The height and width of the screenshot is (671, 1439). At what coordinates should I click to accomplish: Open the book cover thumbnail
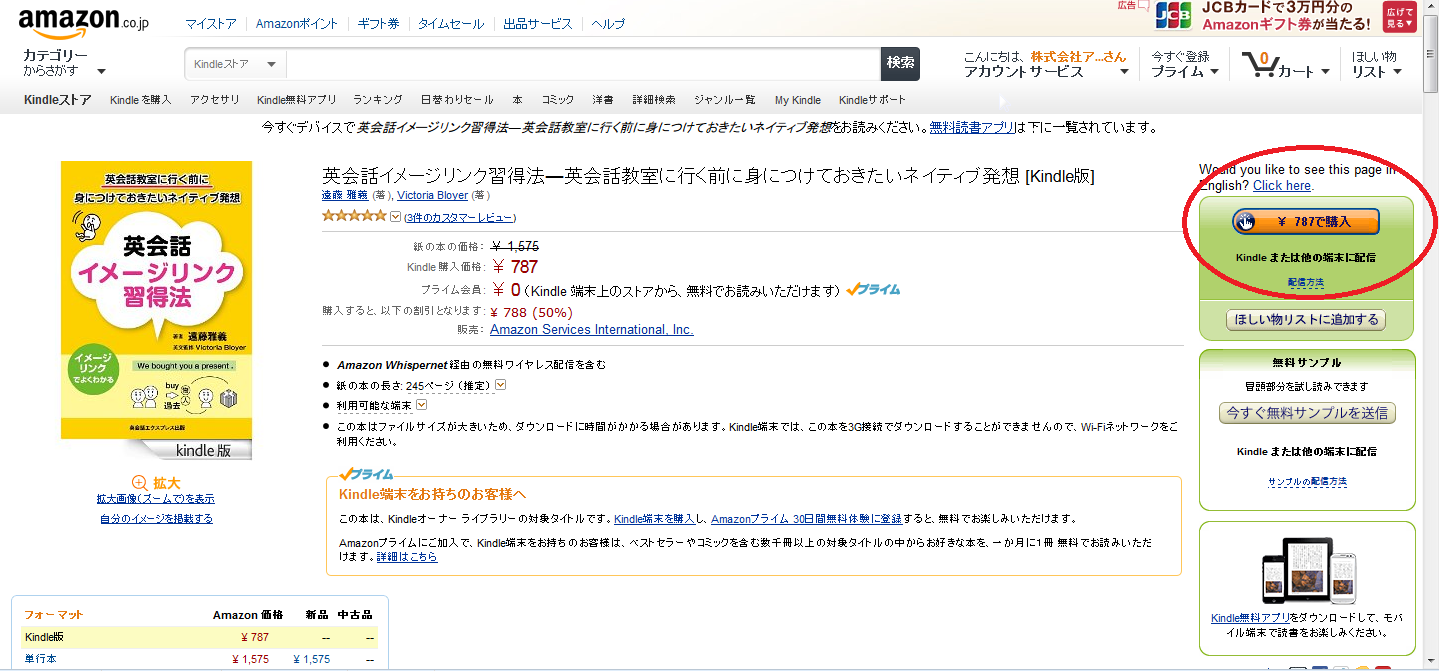[156, 310]
